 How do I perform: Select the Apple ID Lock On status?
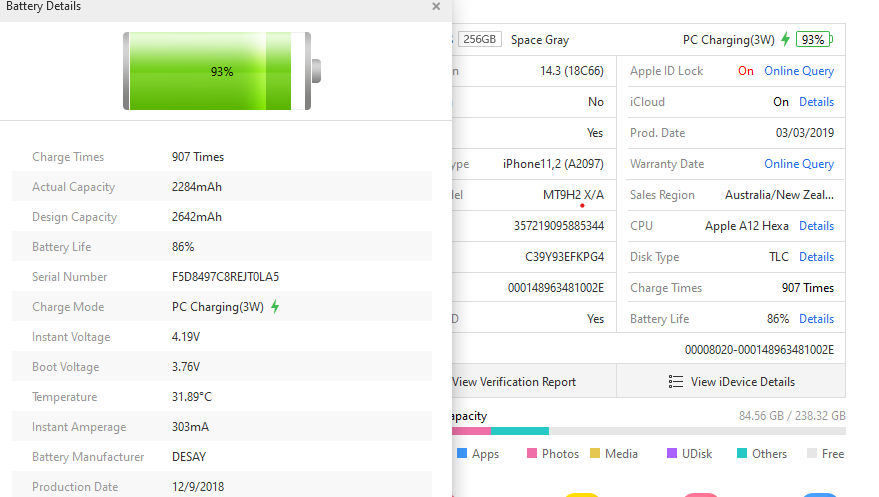[746, 71]
